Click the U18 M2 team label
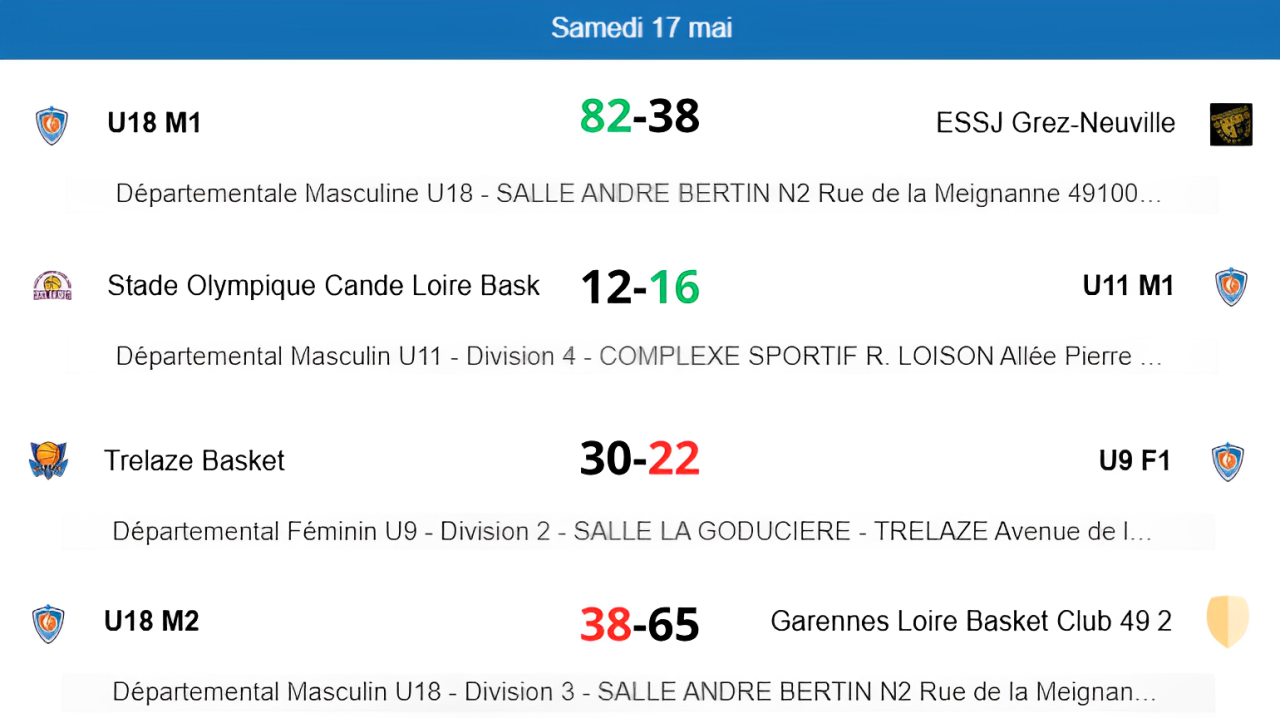1280x718 pixels. coord(152,621)
